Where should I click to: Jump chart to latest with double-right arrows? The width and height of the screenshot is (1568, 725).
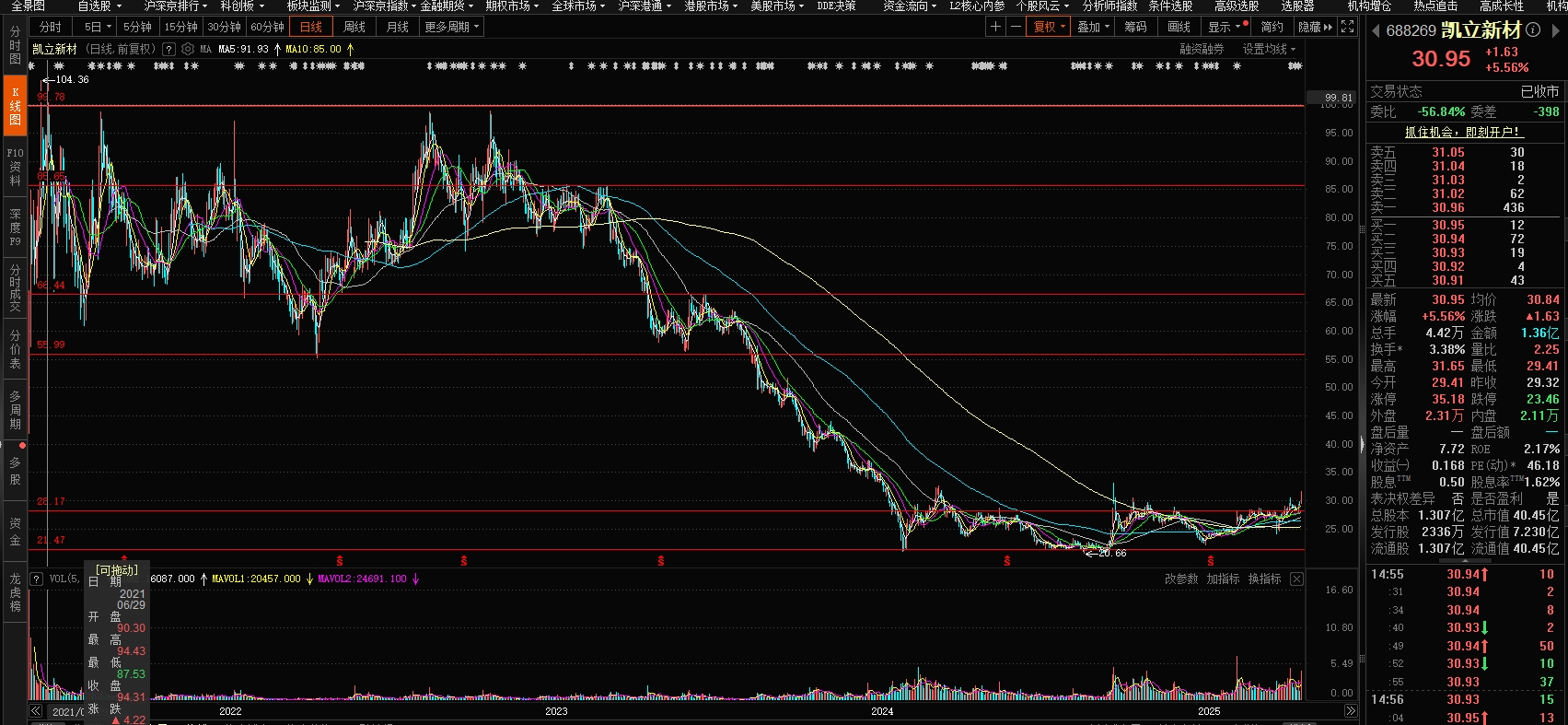click(x=1351, y=711)
